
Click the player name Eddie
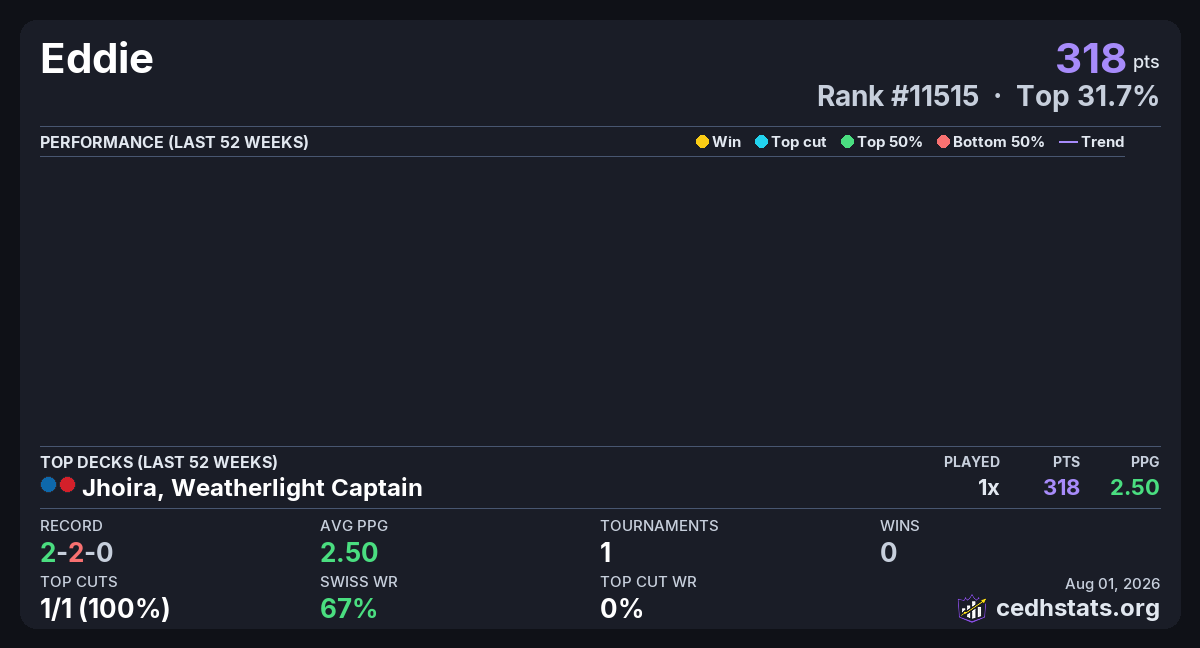tap(97, 59)
